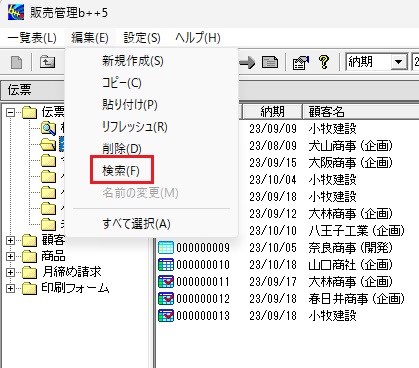Click the magnifier search folder tree icon
This screenshot has width=419, height=368.
[x=48, y=128]
